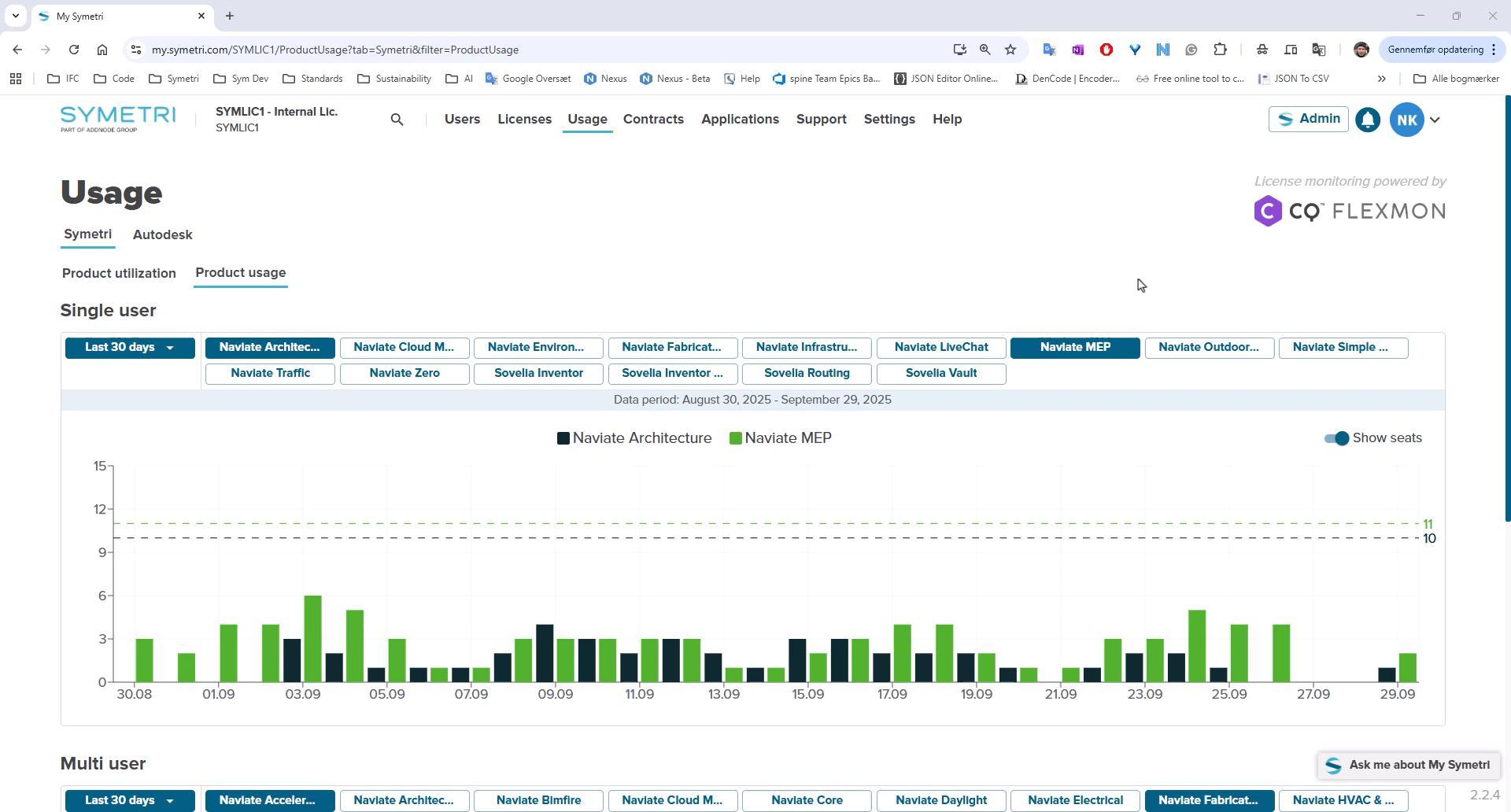Deselect Naviate MEP product filter
The height and width of the screenshot is (812, 1511).
(1075, 348)
